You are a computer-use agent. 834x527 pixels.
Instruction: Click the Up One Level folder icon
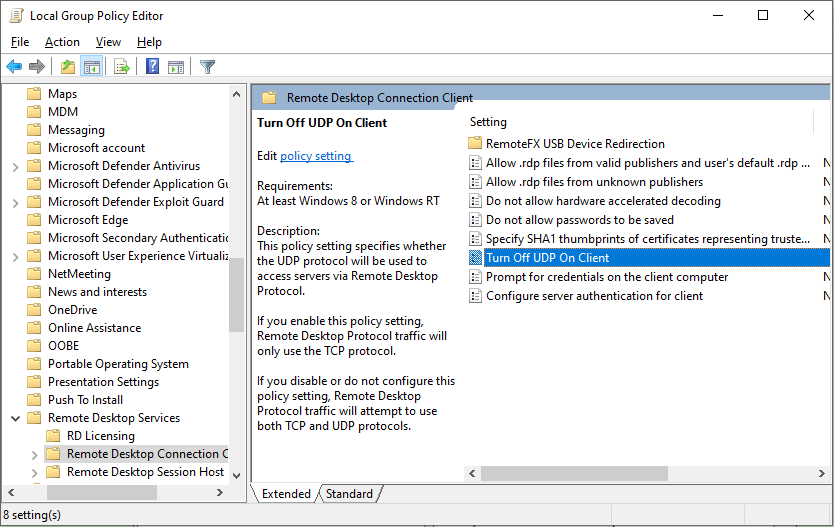point(67,67)
